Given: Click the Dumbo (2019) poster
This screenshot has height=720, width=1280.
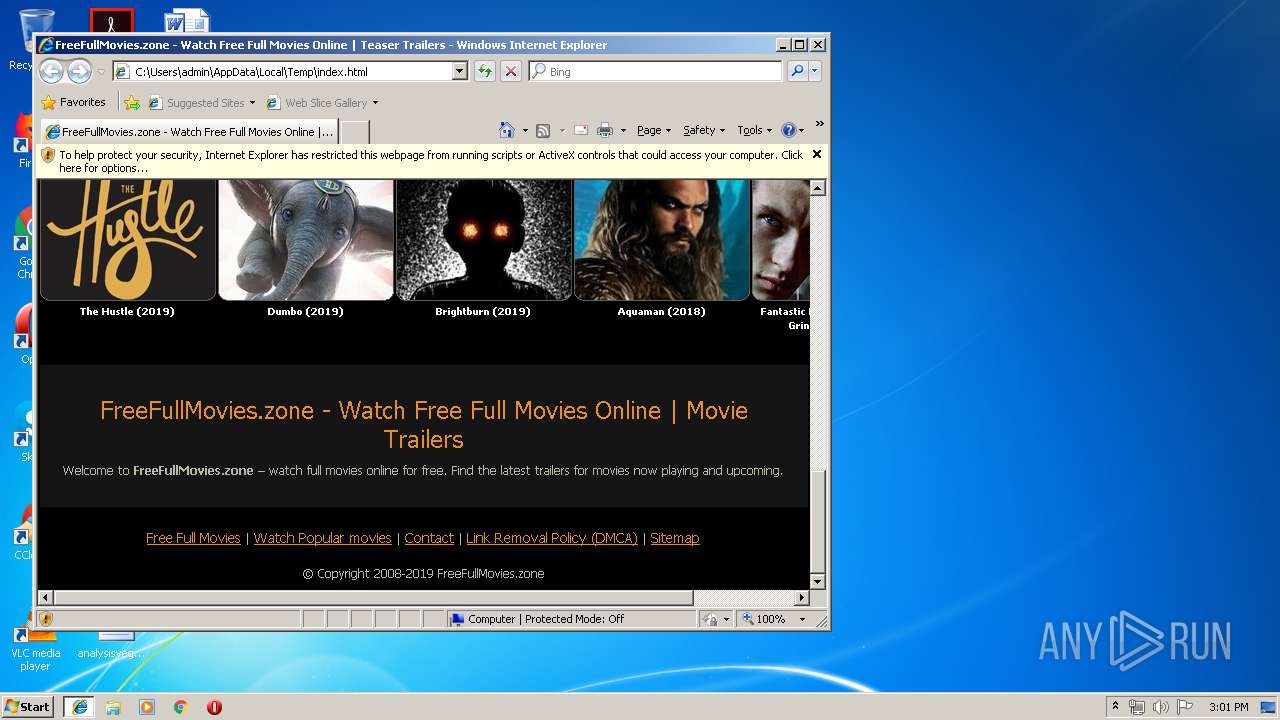Looking at the screenshot, I should coord(305,240).
